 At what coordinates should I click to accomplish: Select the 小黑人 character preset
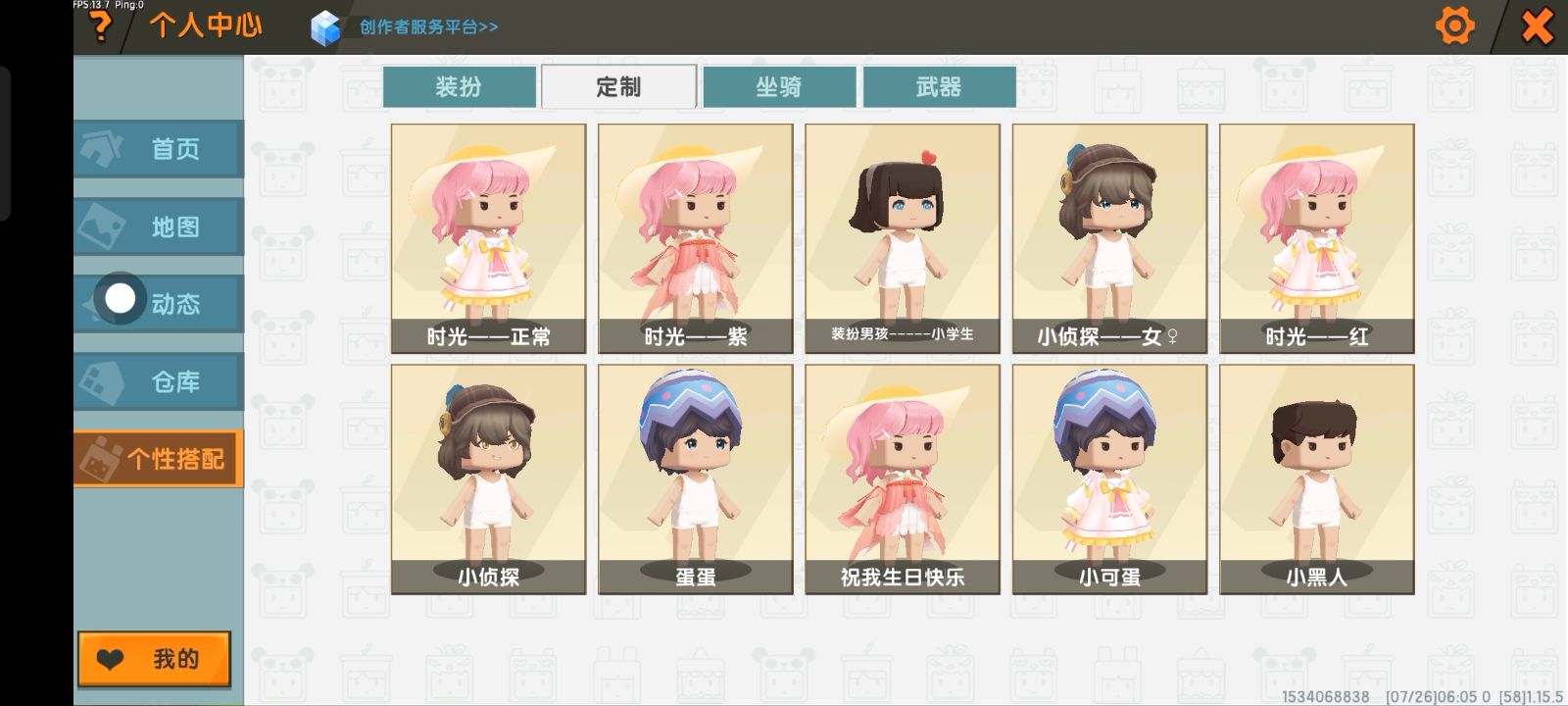(1317, 479)
